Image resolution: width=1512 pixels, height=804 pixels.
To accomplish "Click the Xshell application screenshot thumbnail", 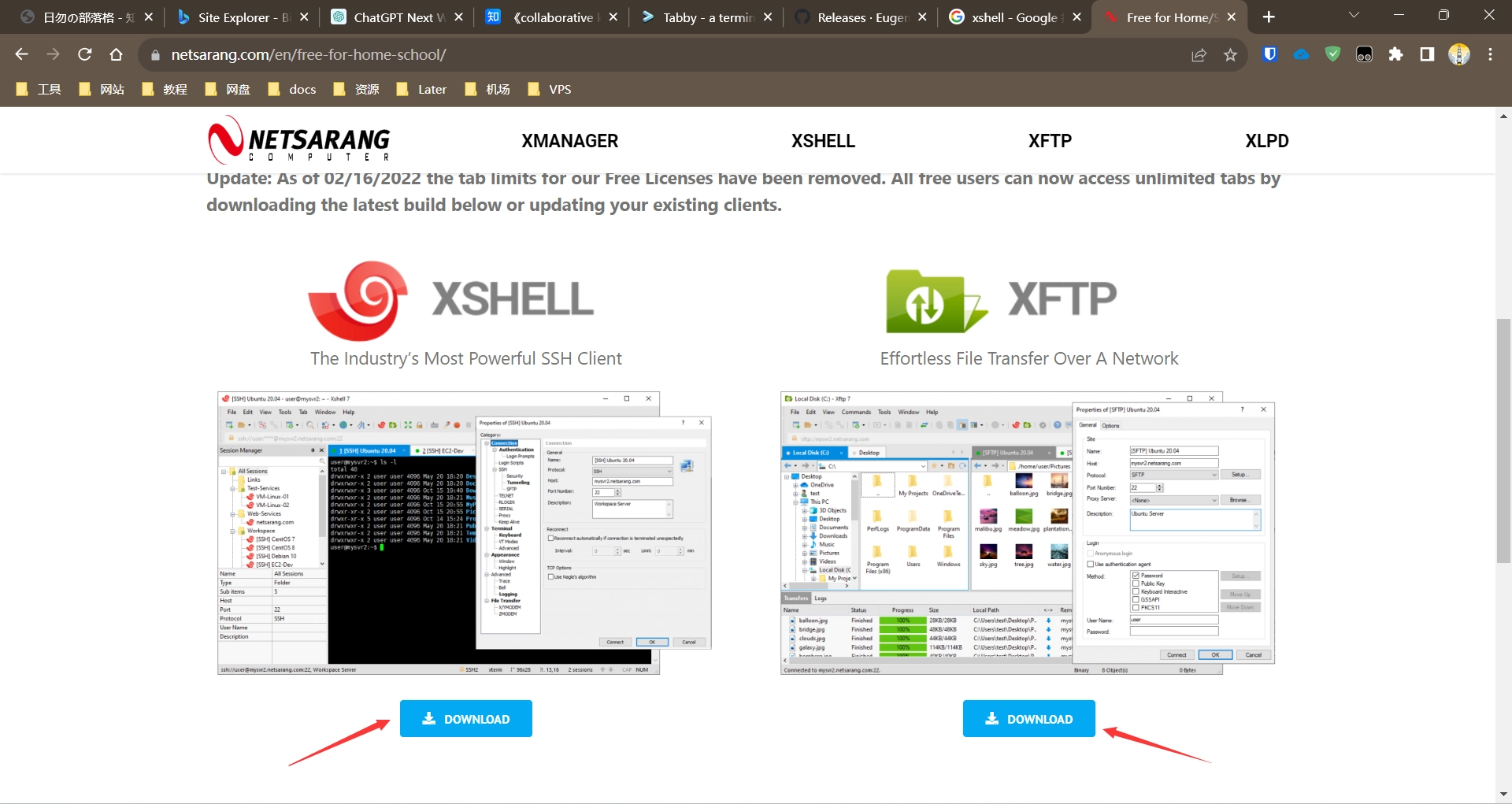I will pyautogui.click(x=465, y=533).
